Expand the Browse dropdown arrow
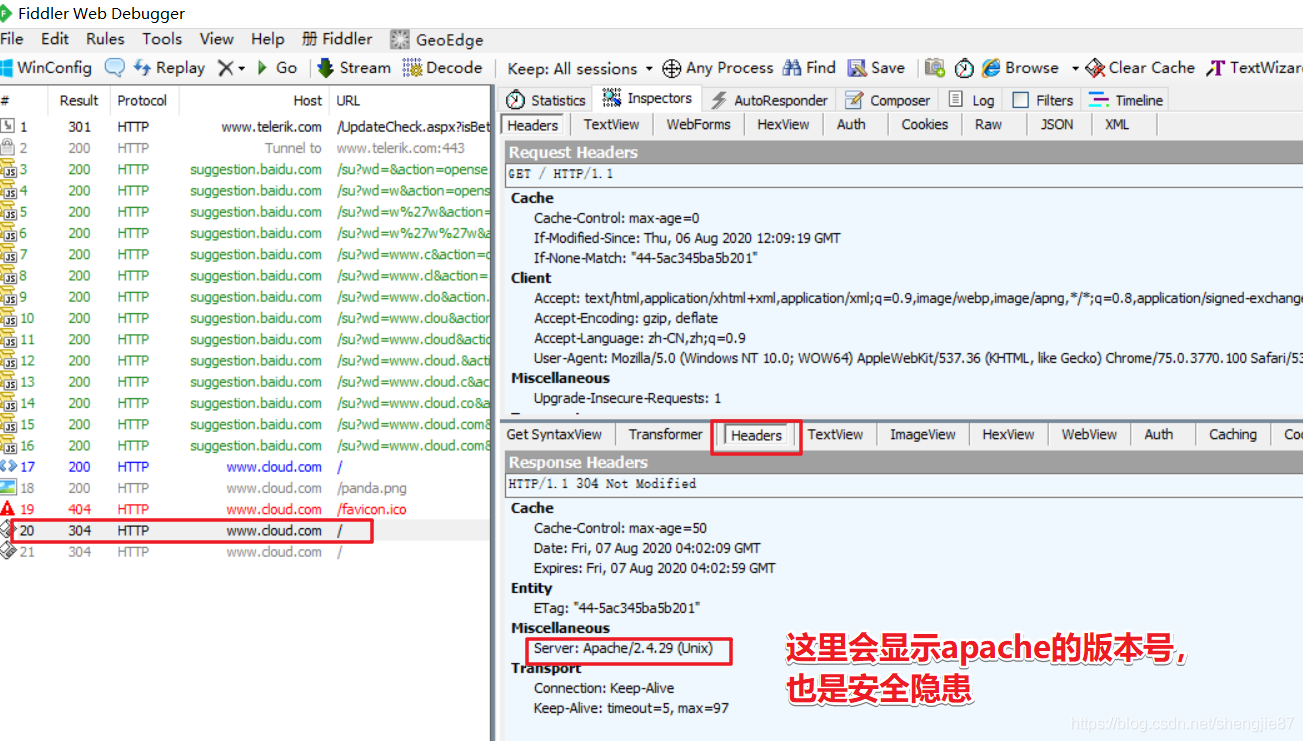 1075,68
